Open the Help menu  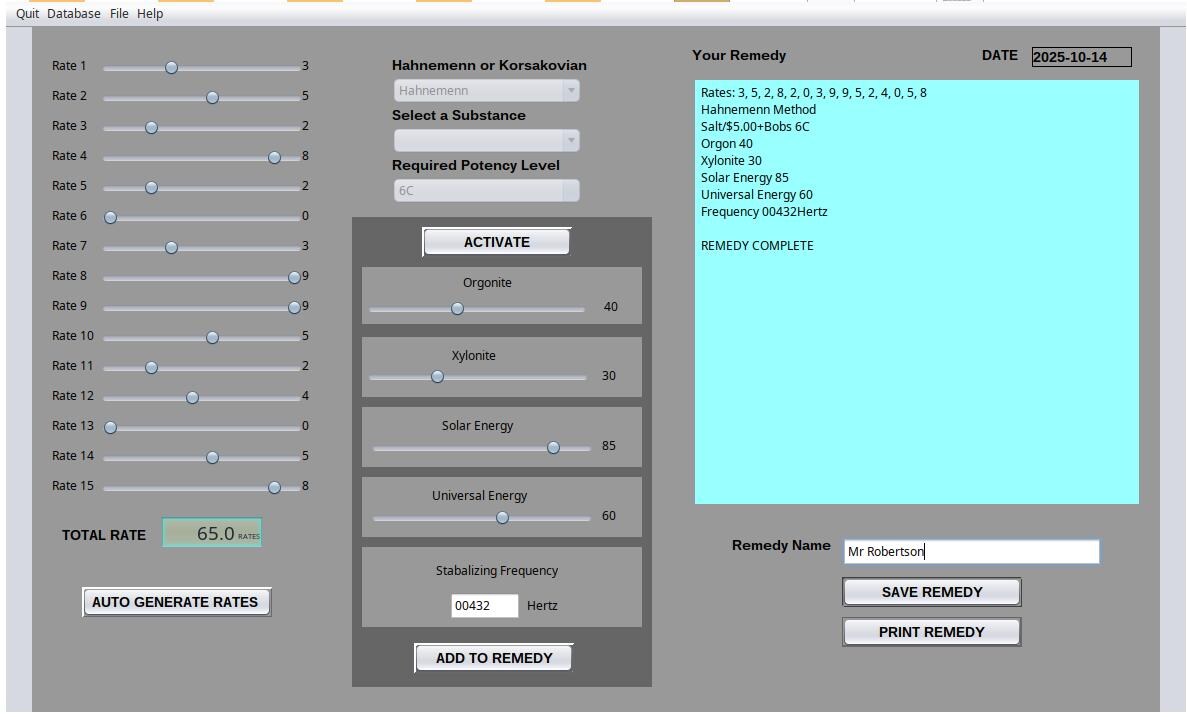pyautogui.click(x=150, y=14)
